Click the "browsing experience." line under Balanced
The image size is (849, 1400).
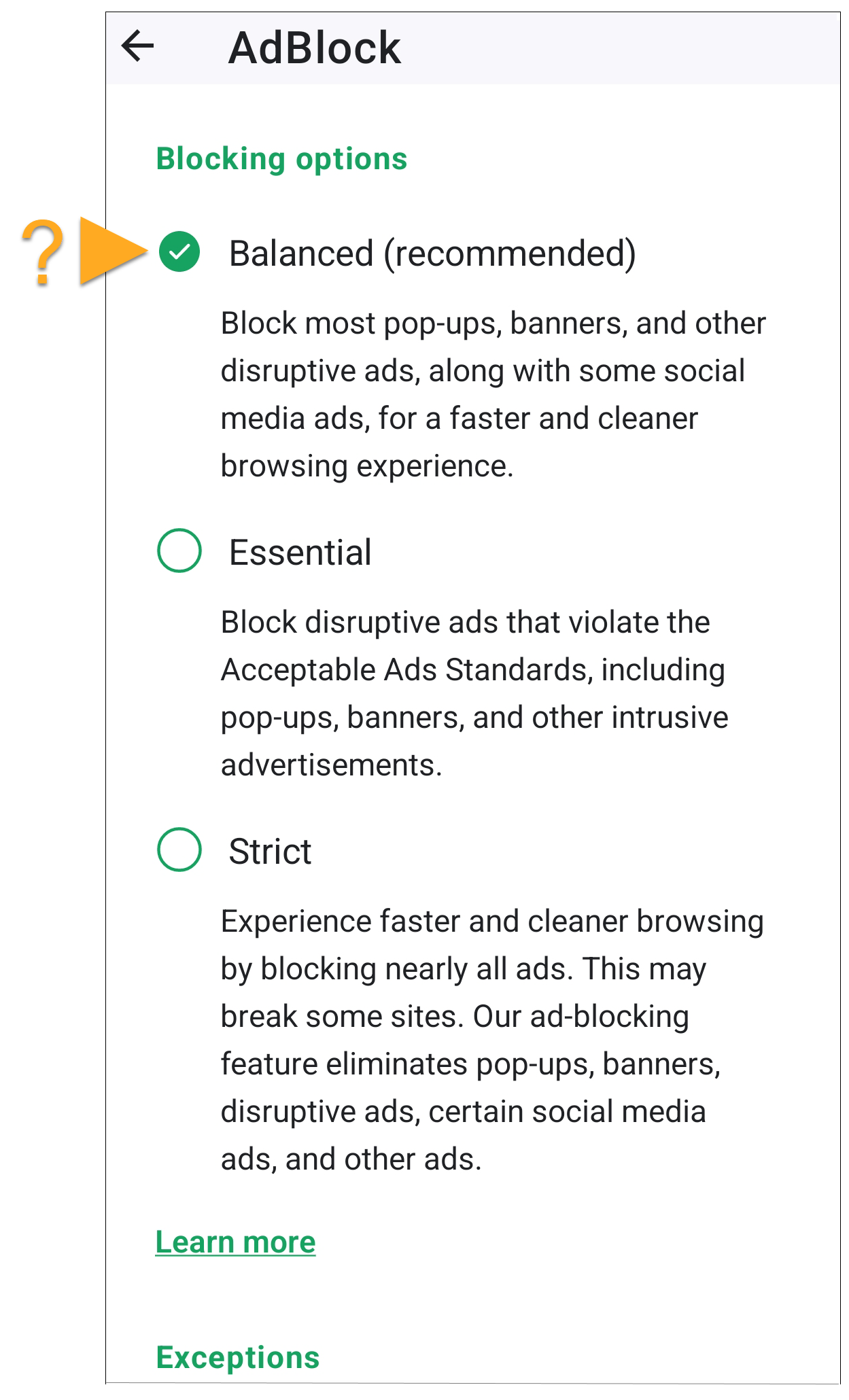coord(367,466)
